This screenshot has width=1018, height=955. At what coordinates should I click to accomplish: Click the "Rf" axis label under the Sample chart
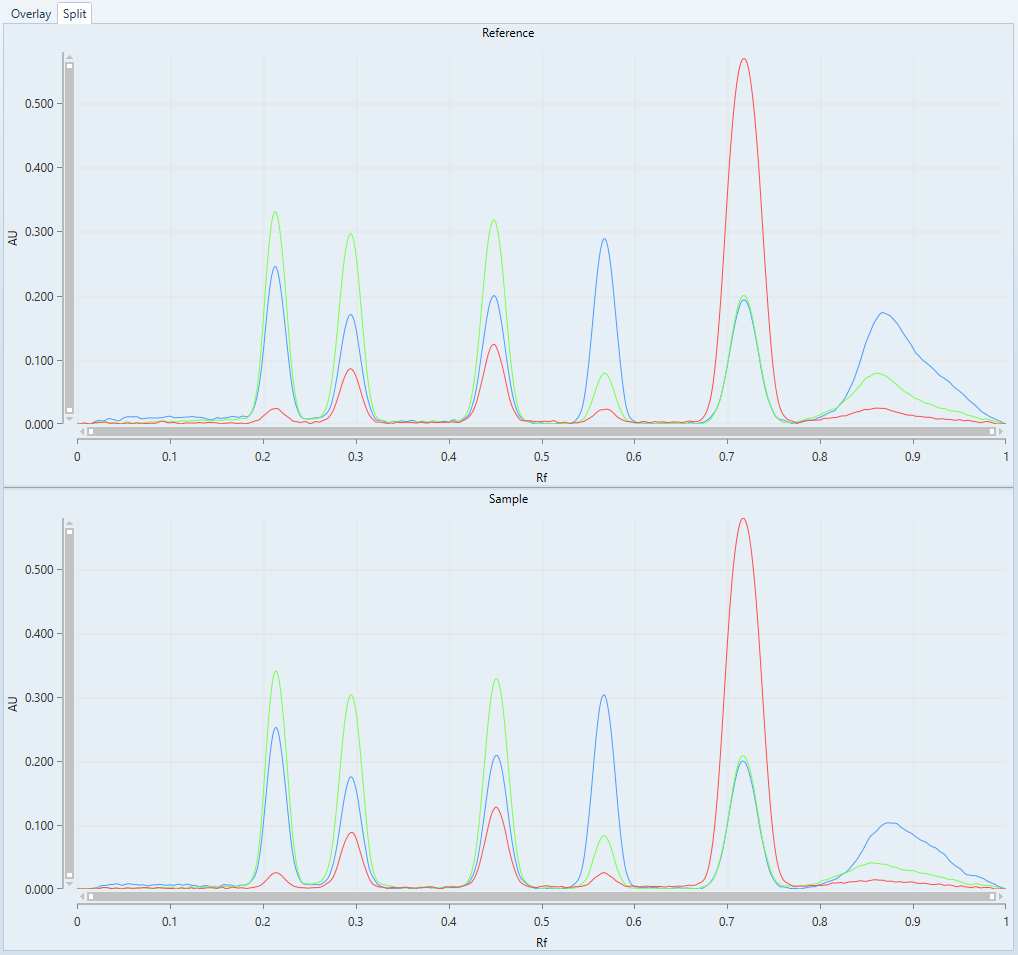click(541, 942)
